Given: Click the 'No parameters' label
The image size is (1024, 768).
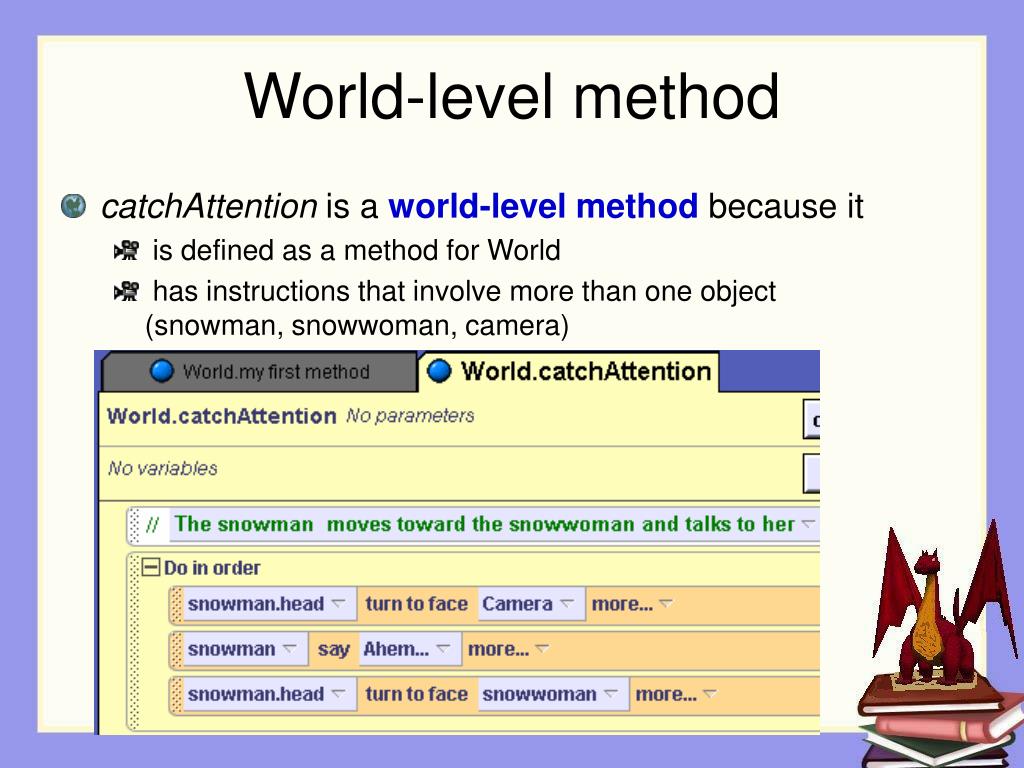Looking at the screenshot, I should (410, 415).
